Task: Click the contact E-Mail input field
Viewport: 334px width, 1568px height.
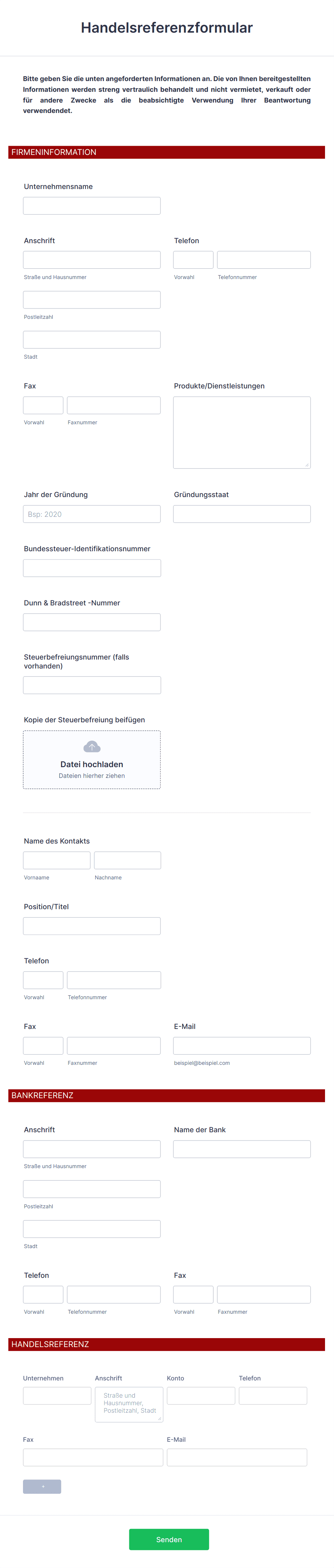Action: pos(241,1046)
